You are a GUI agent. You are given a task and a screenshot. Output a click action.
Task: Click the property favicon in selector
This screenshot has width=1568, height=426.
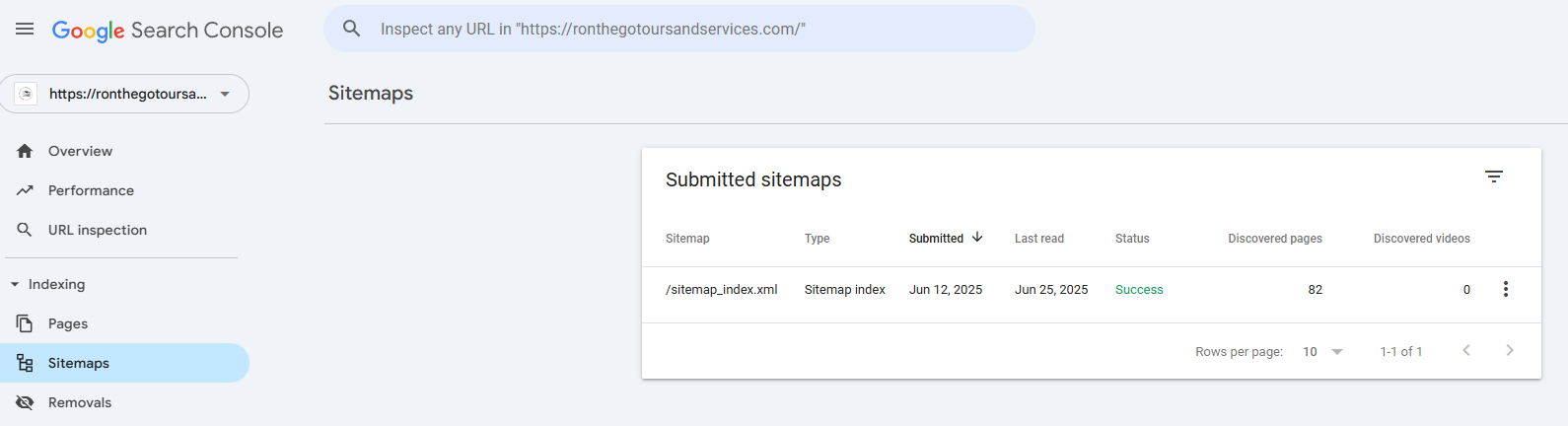pos(27,94)
